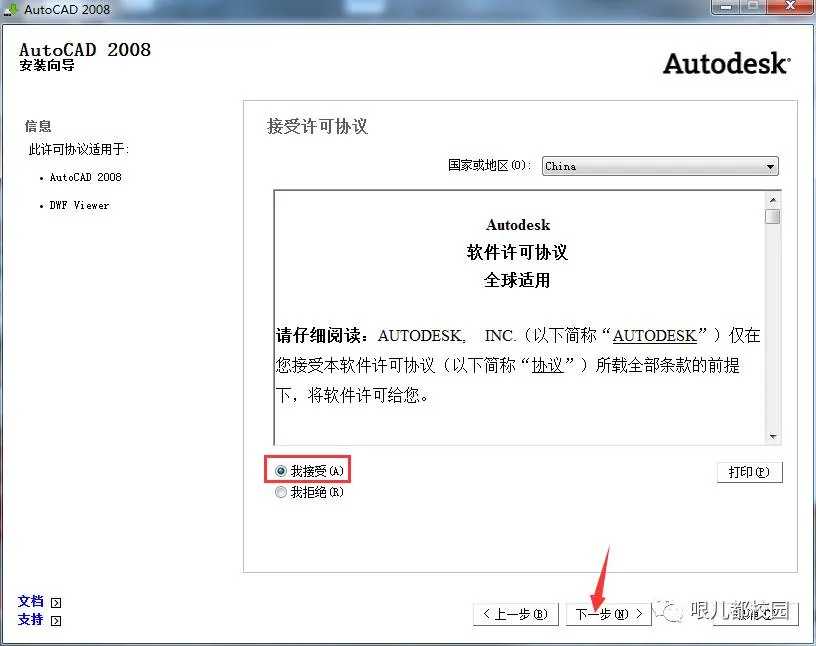
Task: Click the 软件许可协议 heading in license text
Action: (517, 252)
